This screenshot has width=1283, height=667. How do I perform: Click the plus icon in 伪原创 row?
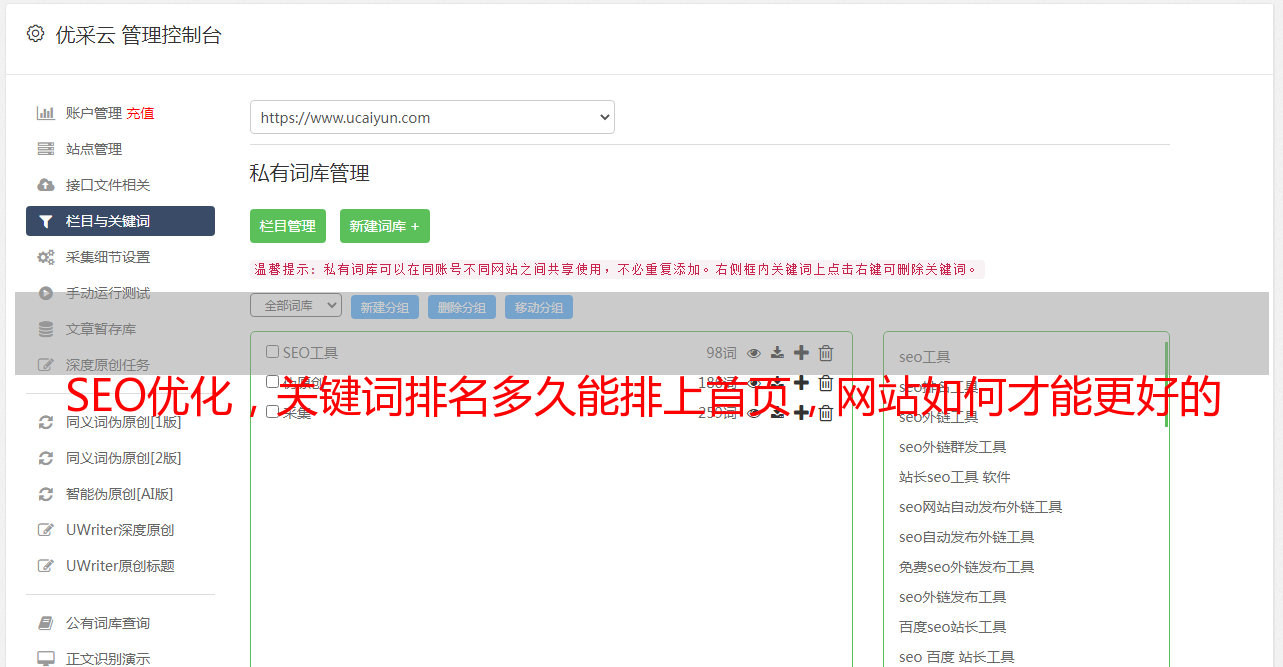(x=801, y=382)
